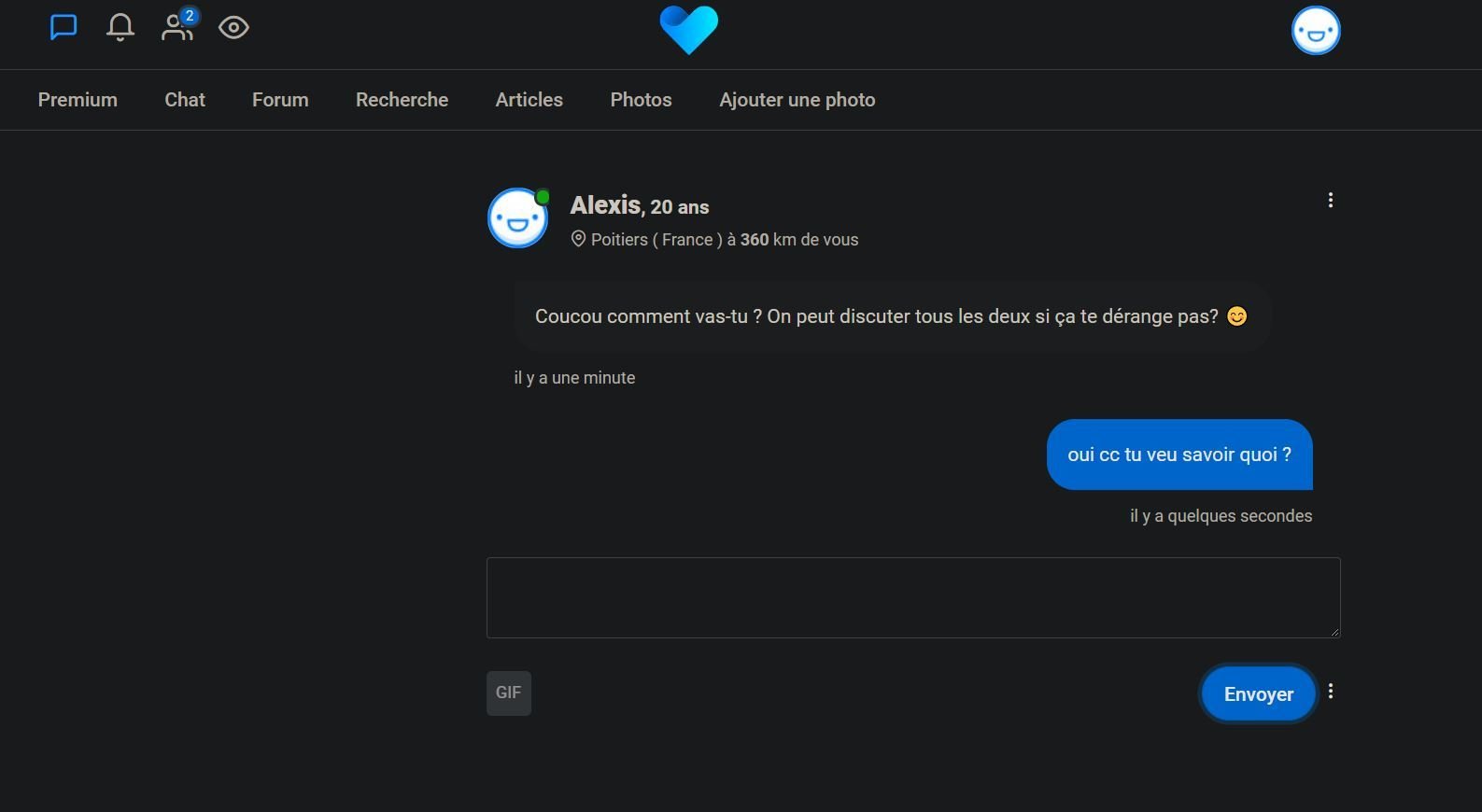The height and width of the screenshot is (812, 1482).
Task: Open the Recherche page
Action: (402, 100)
